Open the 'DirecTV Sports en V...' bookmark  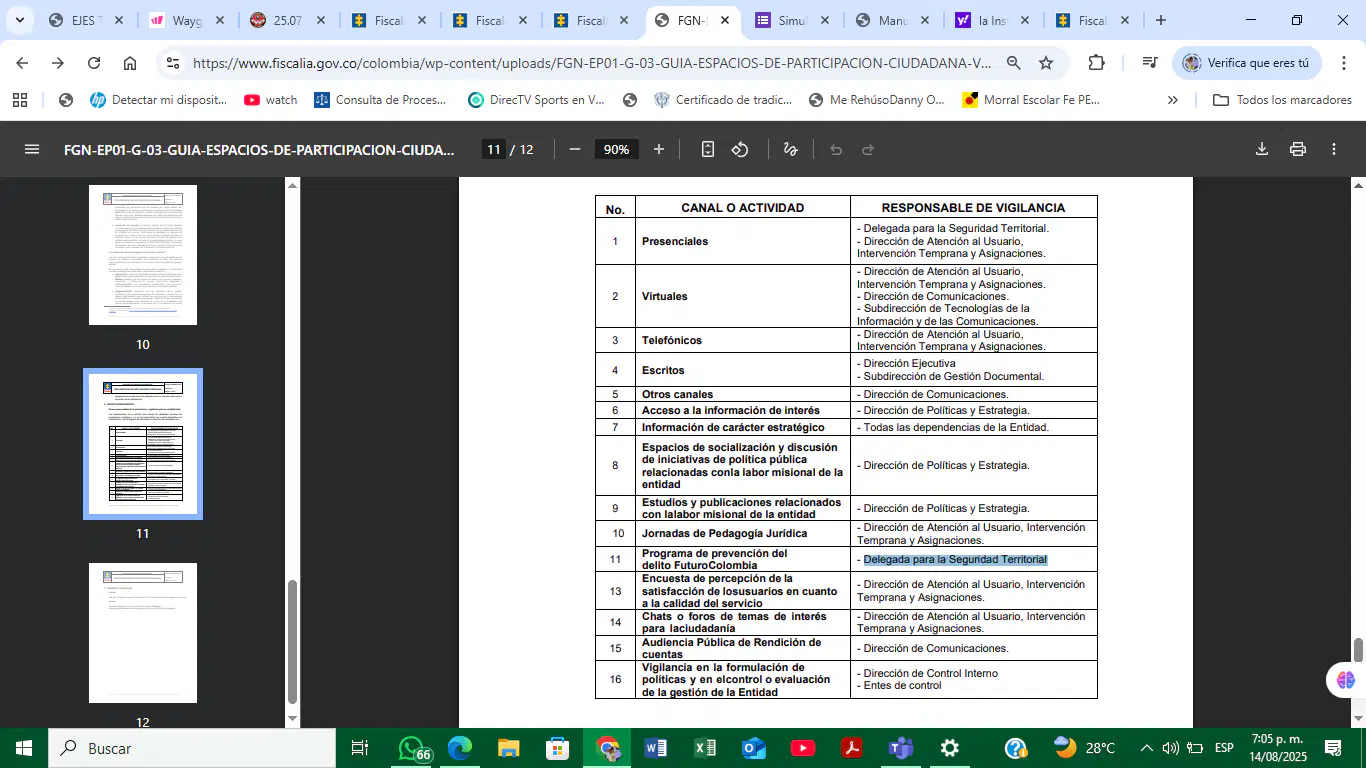(x=536, y=100)
